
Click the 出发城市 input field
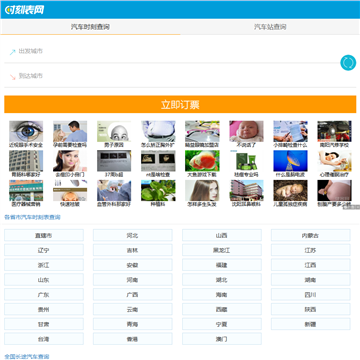click(x=172, y=51)
